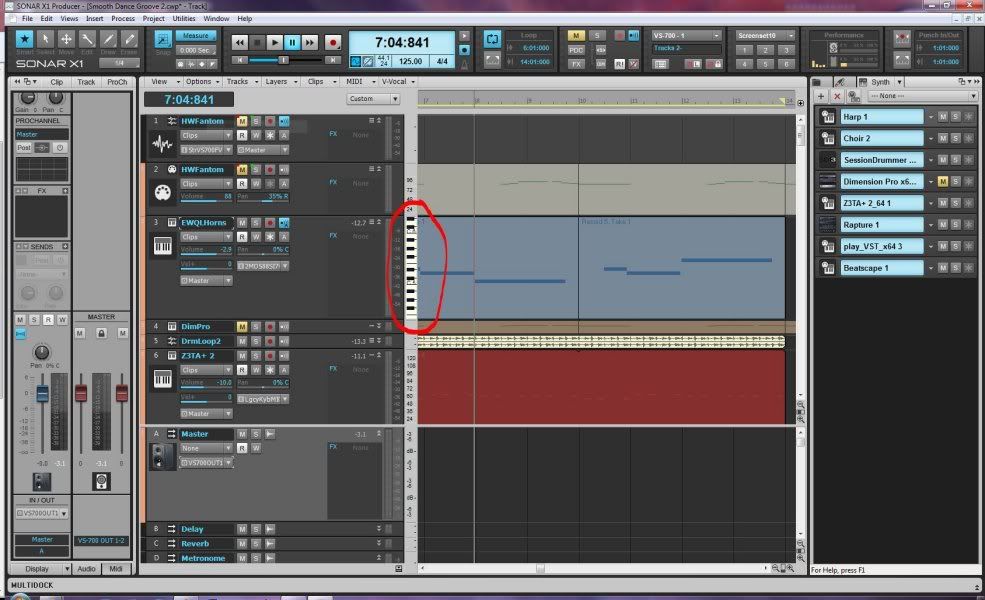
Task: Click the Snap to grid icon
Action: click(x=162, y=41)
